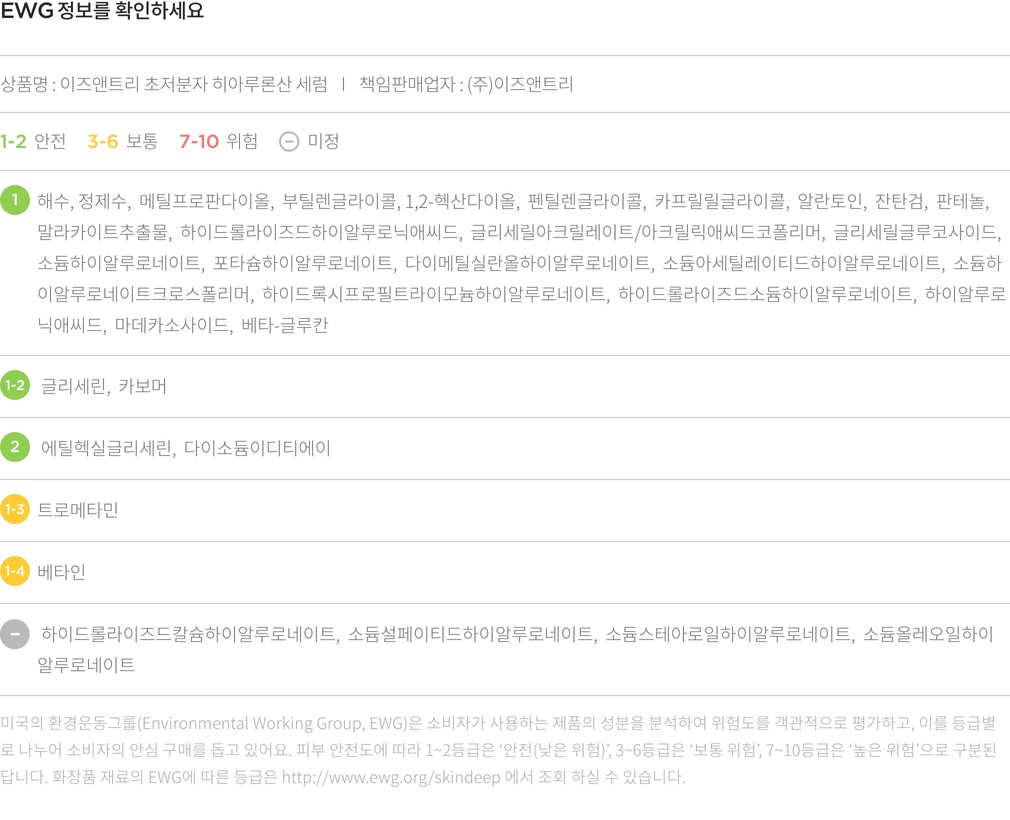The width and height of the screenshot is (1010, 820).
Task: Select the green grade 2 badge
Action: [15, 447]
